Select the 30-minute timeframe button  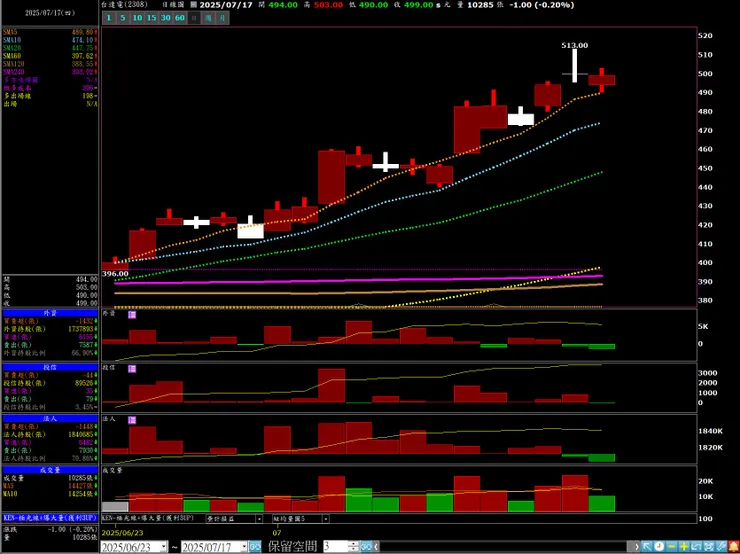point(165,18)
